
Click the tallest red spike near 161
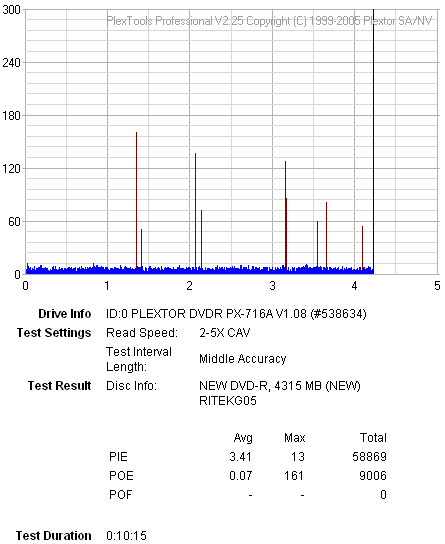point(136,200)
